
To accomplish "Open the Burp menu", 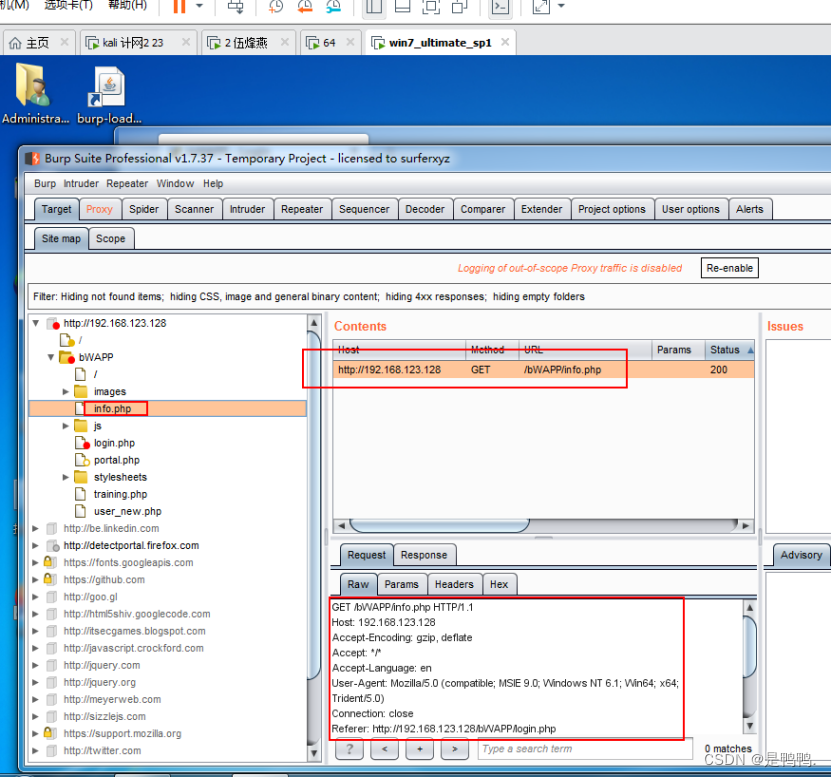I will [x=45, y=183].
